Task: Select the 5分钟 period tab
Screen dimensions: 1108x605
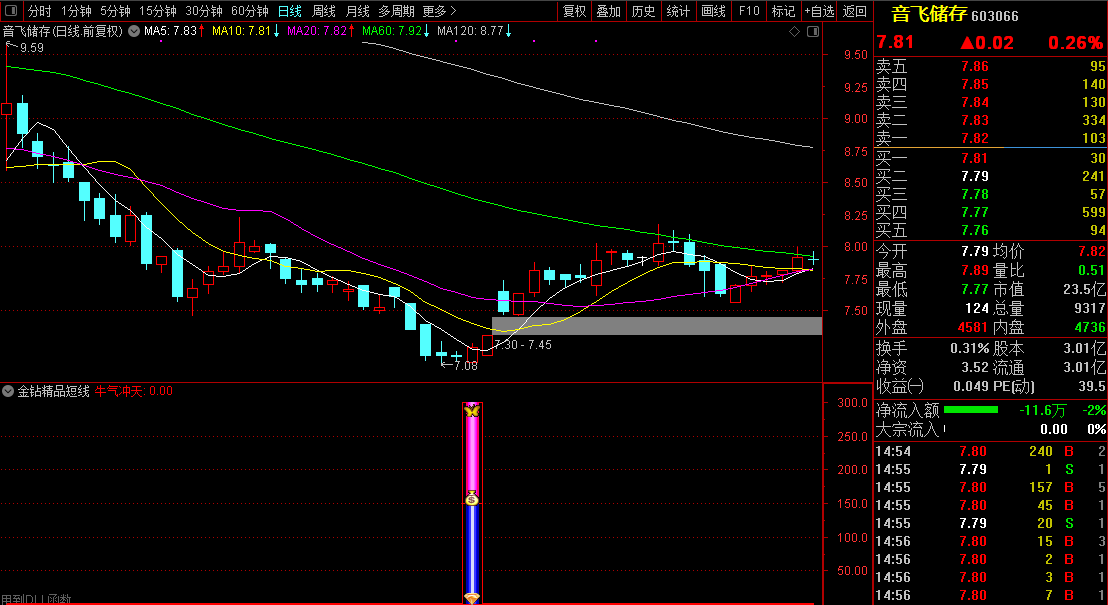Action: coord(114,11)
